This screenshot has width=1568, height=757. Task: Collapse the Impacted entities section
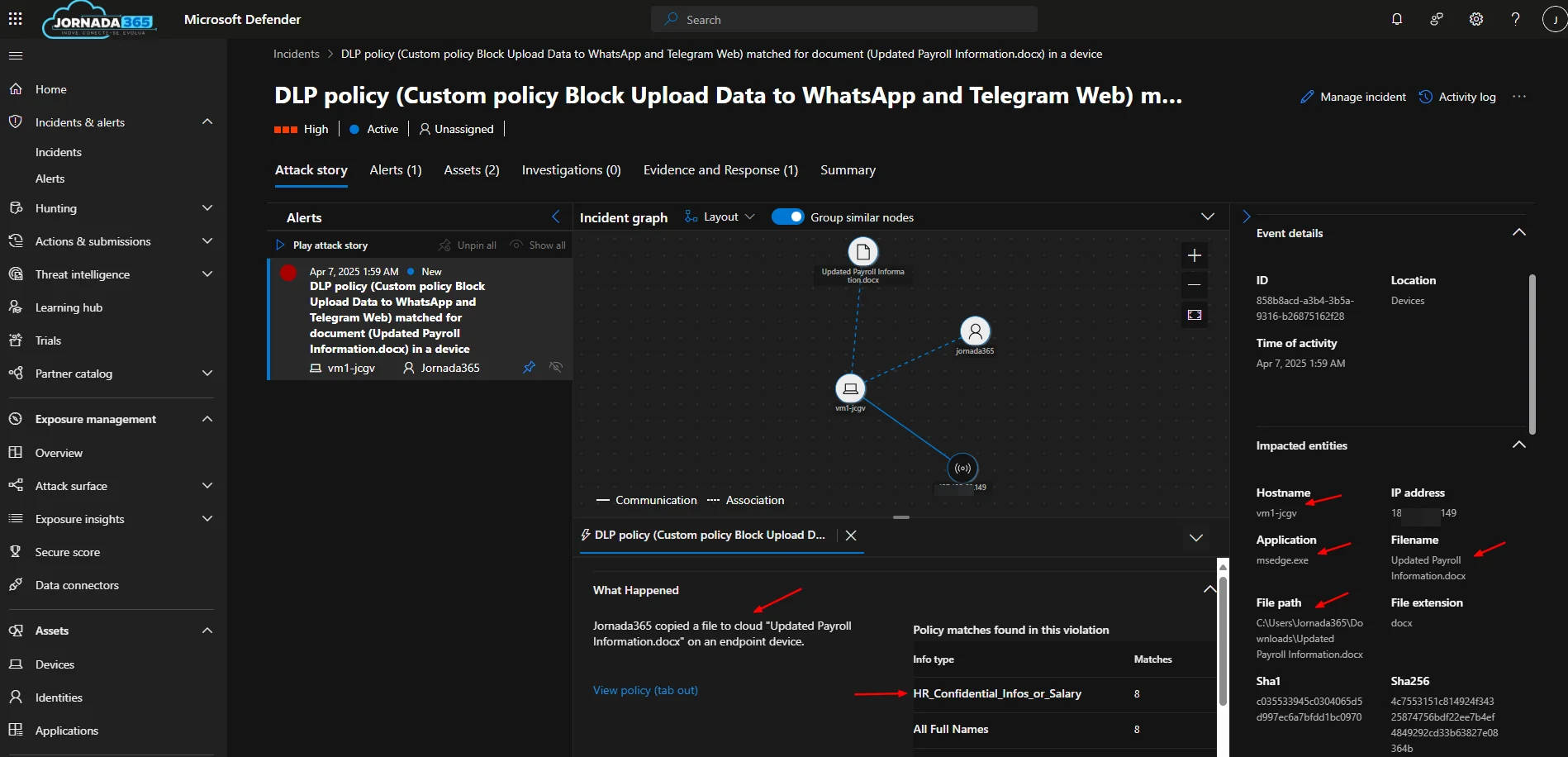click(1518, 445)
